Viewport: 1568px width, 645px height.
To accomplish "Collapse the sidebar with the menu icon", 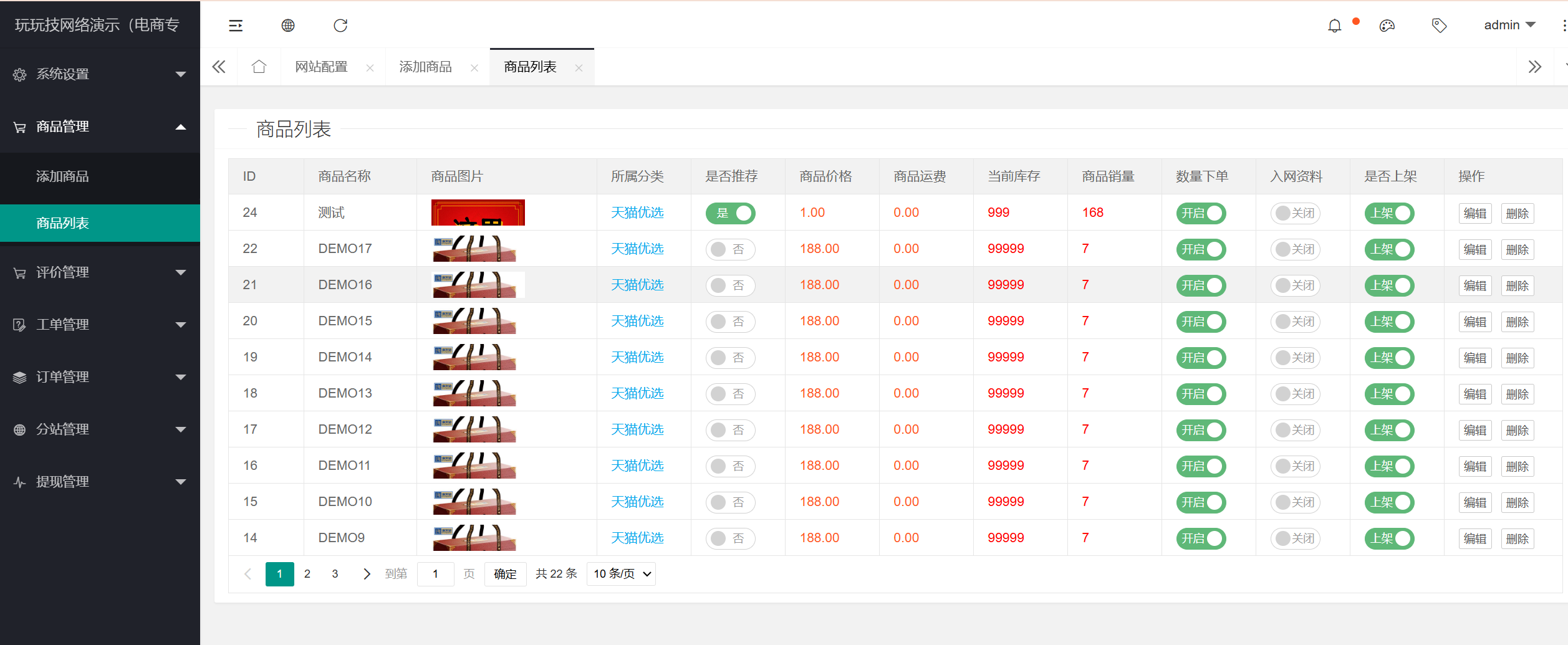I will pyautogui.click(x=236, y=26).
